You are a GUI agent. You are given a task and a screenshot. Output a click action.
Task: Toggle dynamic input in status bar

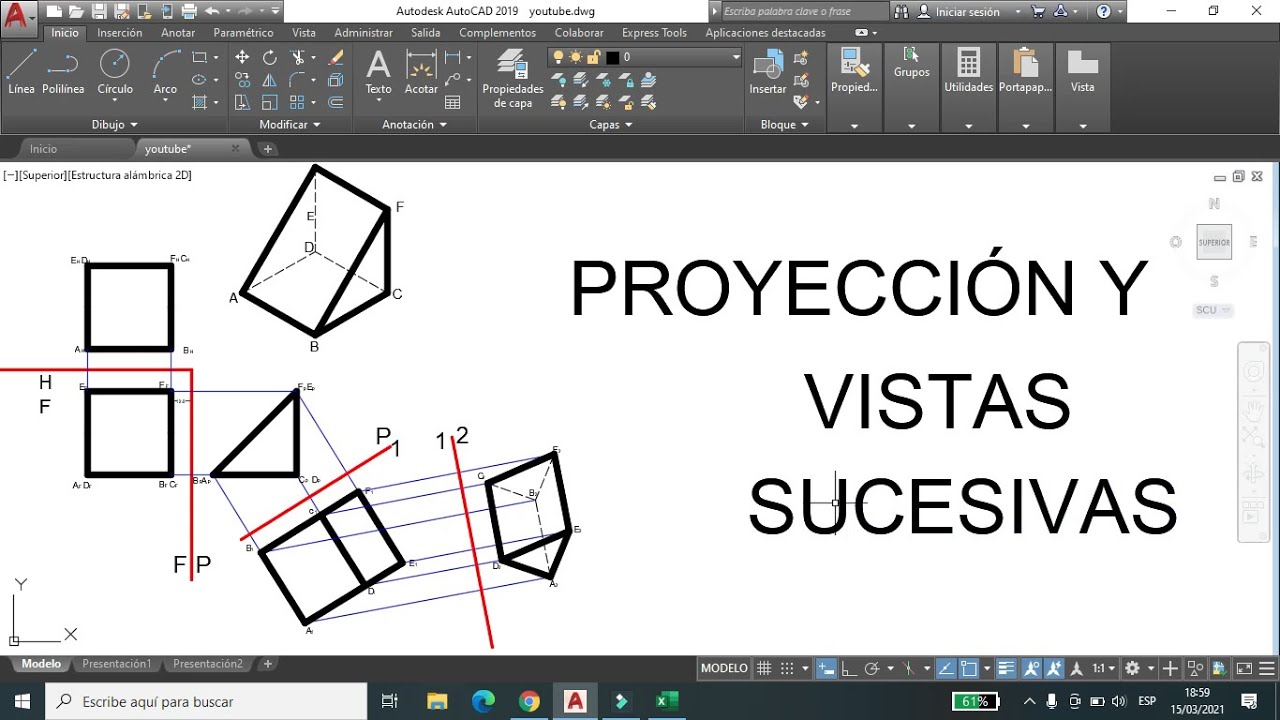click(826, 668)
